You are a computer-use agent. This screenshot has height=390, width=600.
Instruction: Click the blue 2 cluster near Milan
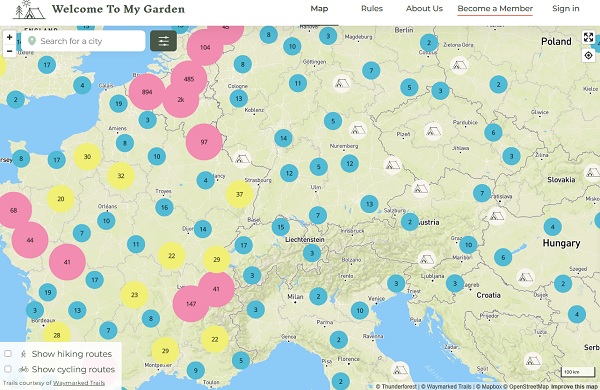click(318, 296)
